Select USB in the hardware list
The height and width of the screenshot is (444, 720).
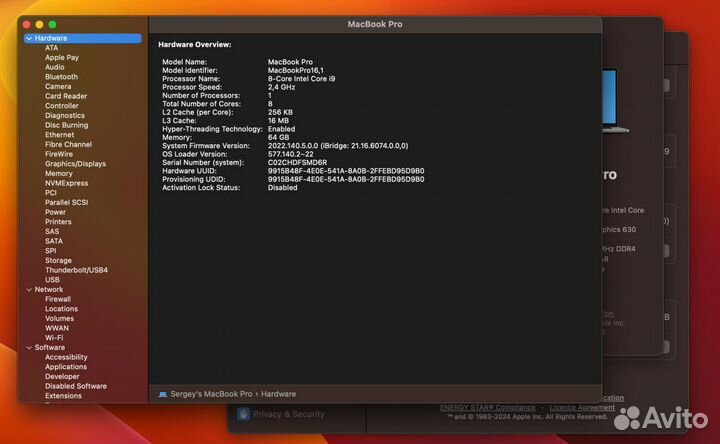[x=52, y=280]
